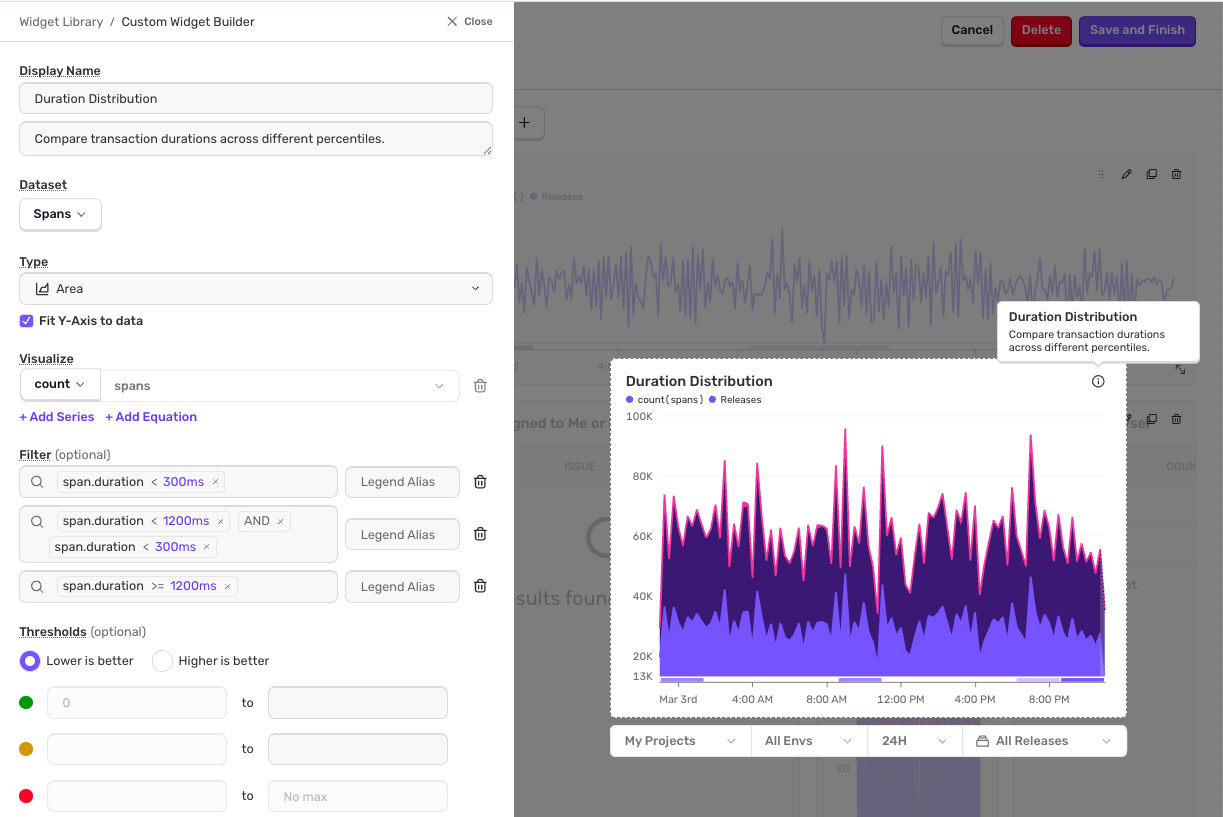This screenshot has height=817, width=1223.
Task: Close the Custom Widget Builder panel
Action: [x=469, y=21]
